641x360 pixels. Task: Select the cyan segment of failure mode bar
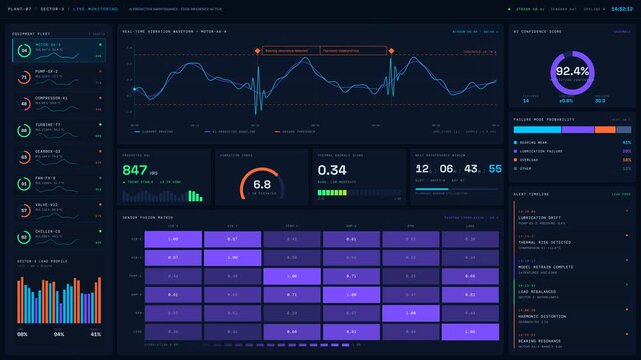(x=537, y=130)
